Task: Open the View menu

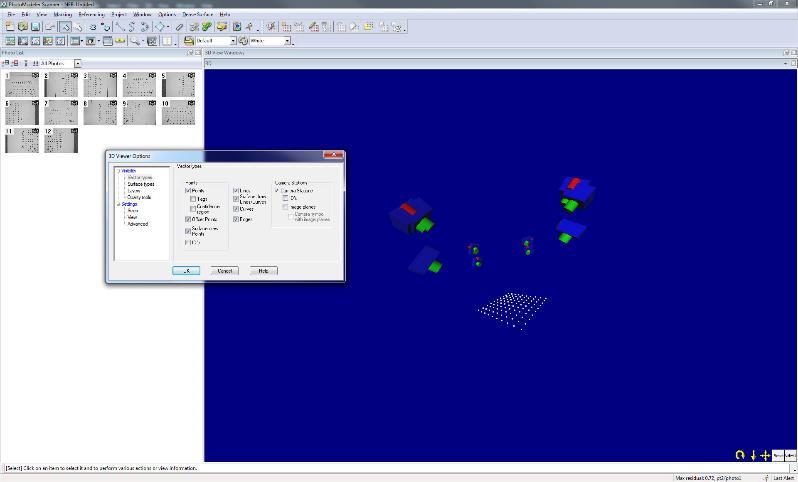Action: [x=42, y=14]
